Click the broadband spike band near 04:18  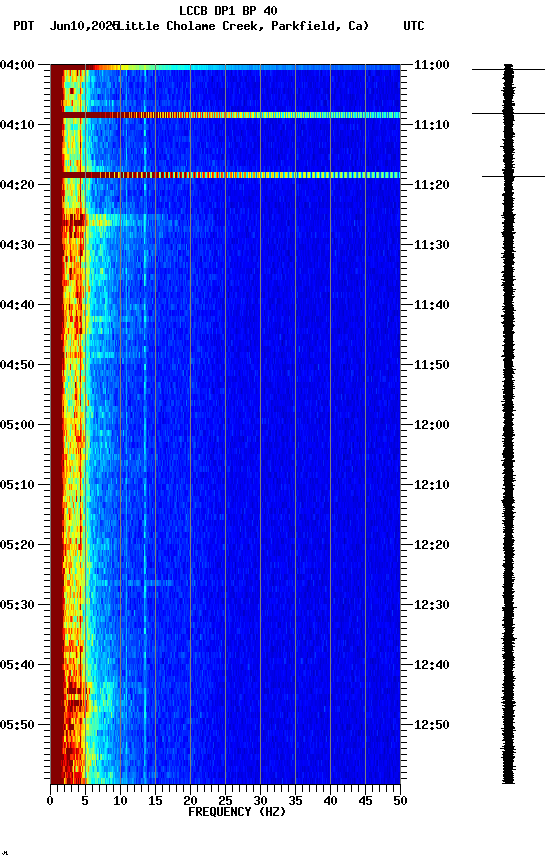225,175
